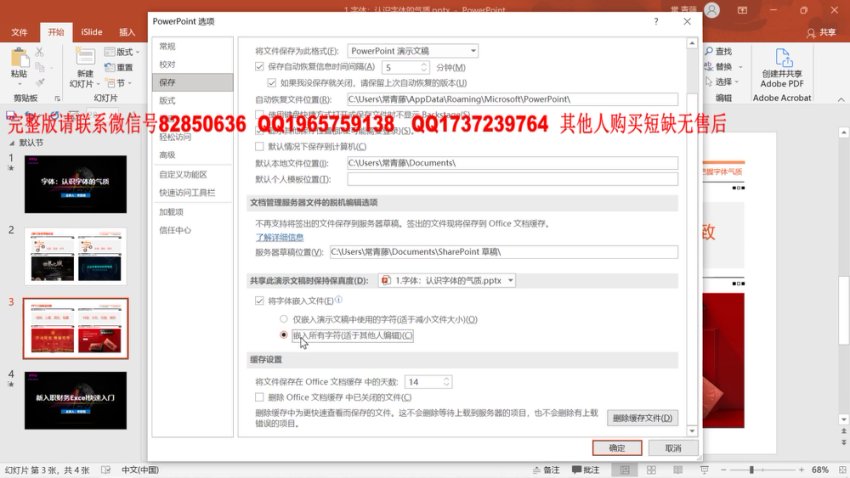Click the New Slide (新建幻灯片) icon
The height and width of the screenshot is (478, 850).
(84, 58)
